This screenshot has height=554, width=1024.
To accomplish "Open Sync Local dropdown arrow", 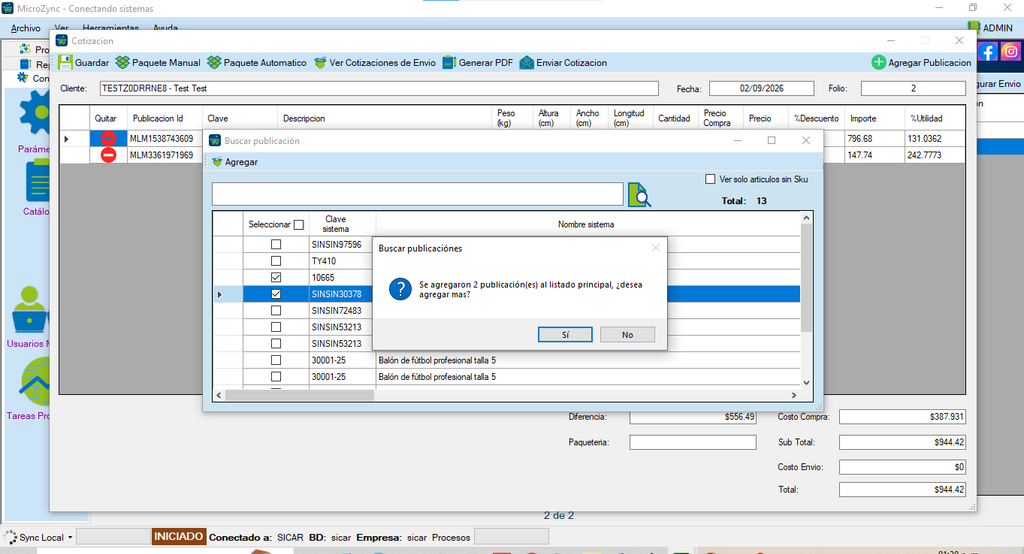I will tap(70, 538).
